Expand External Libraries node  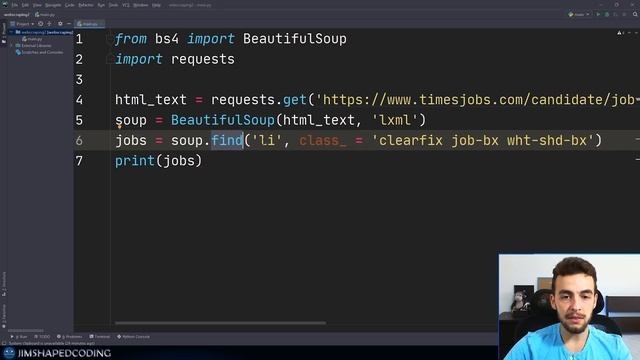click(x=11, y=46)
